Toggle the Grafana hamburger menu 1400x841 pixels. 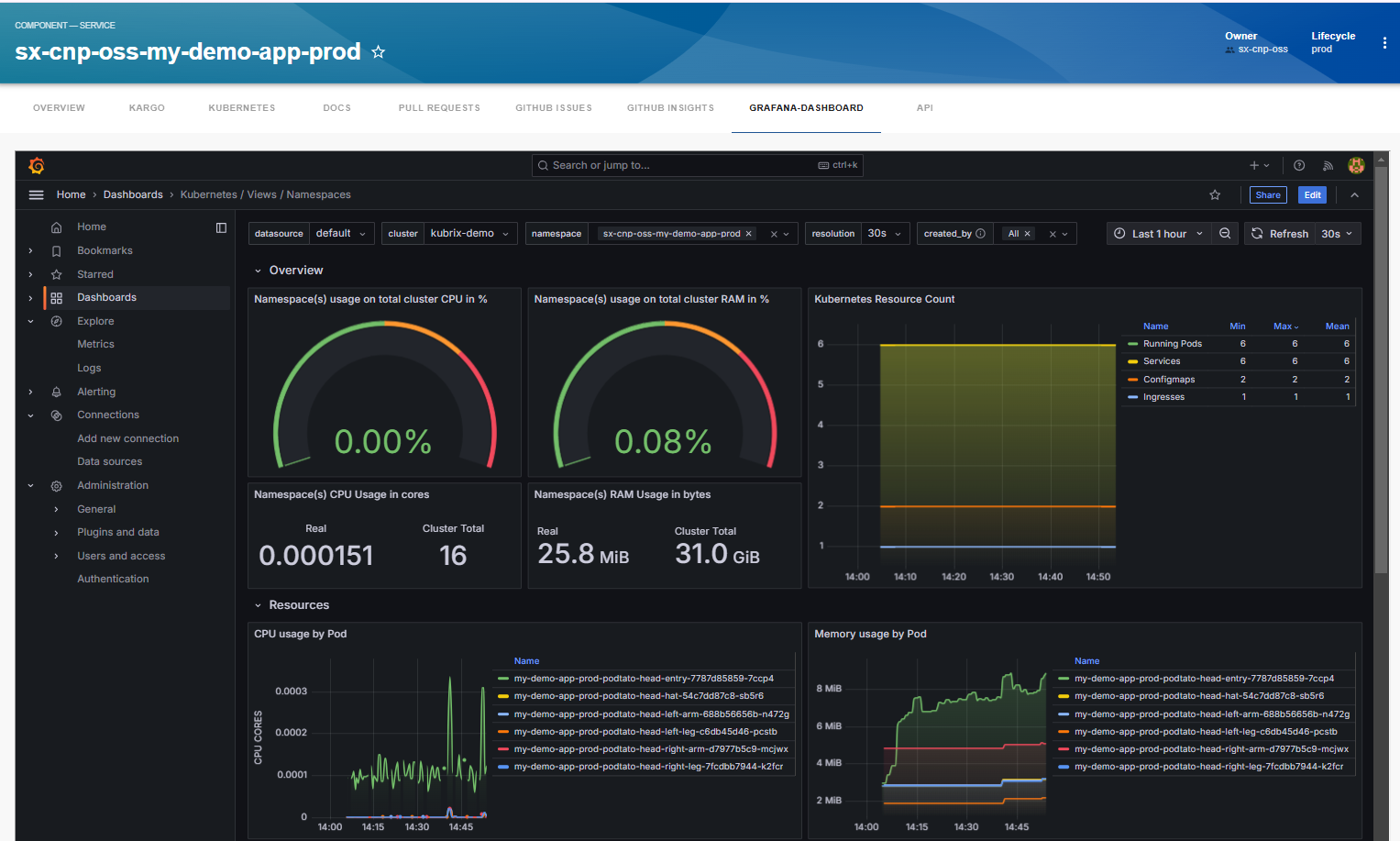(x=37, y=194)
